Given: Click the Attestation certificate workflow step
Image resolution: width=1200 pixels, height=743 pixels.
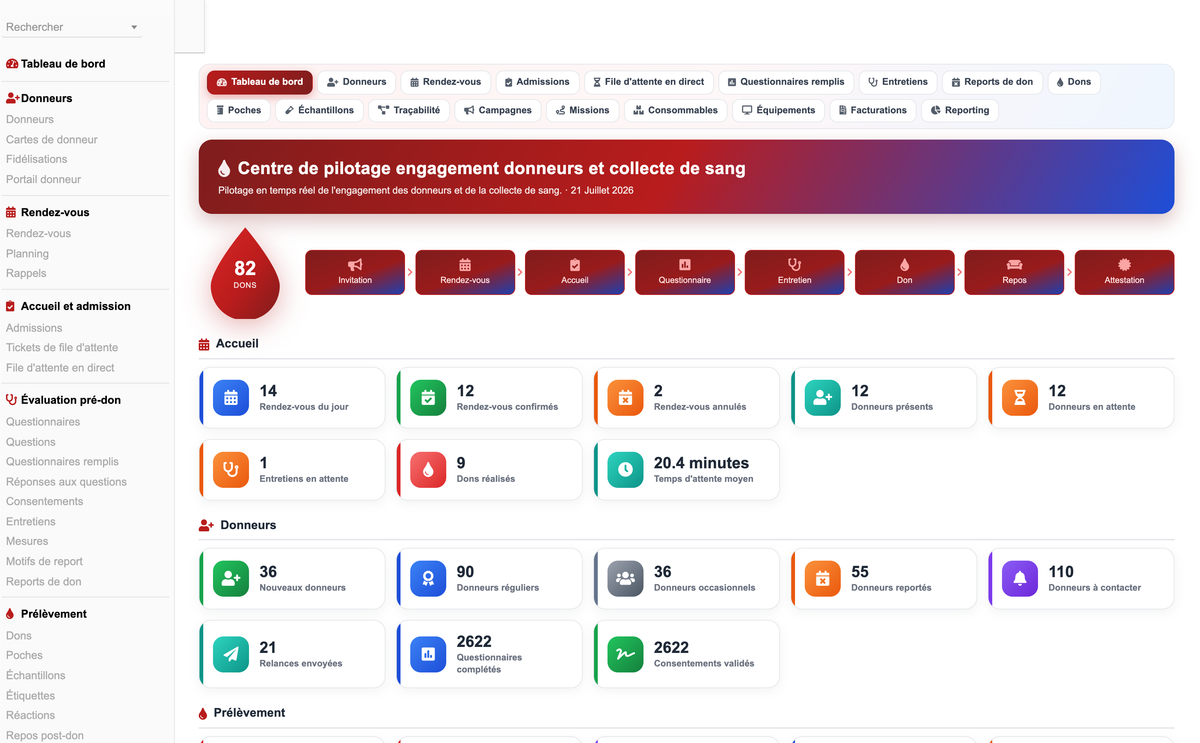Looking at the screenshot, I should pos(1124,272).
